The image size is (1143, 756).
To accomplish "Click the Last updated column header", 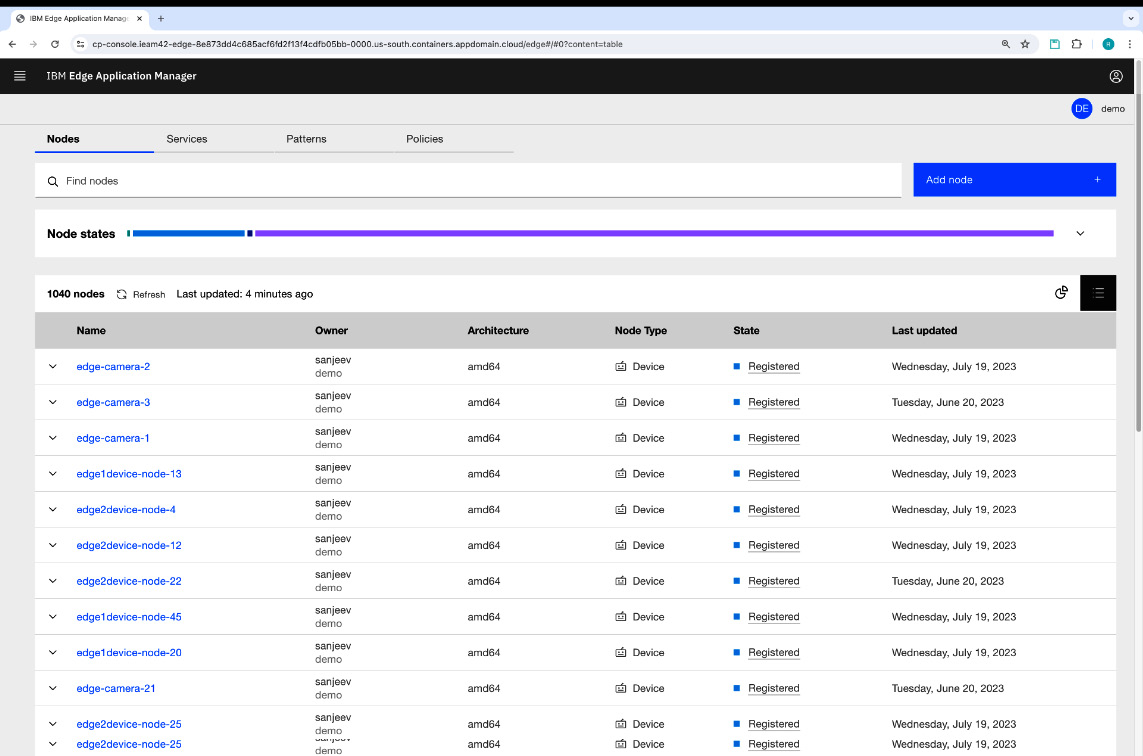I will point(924,330).
